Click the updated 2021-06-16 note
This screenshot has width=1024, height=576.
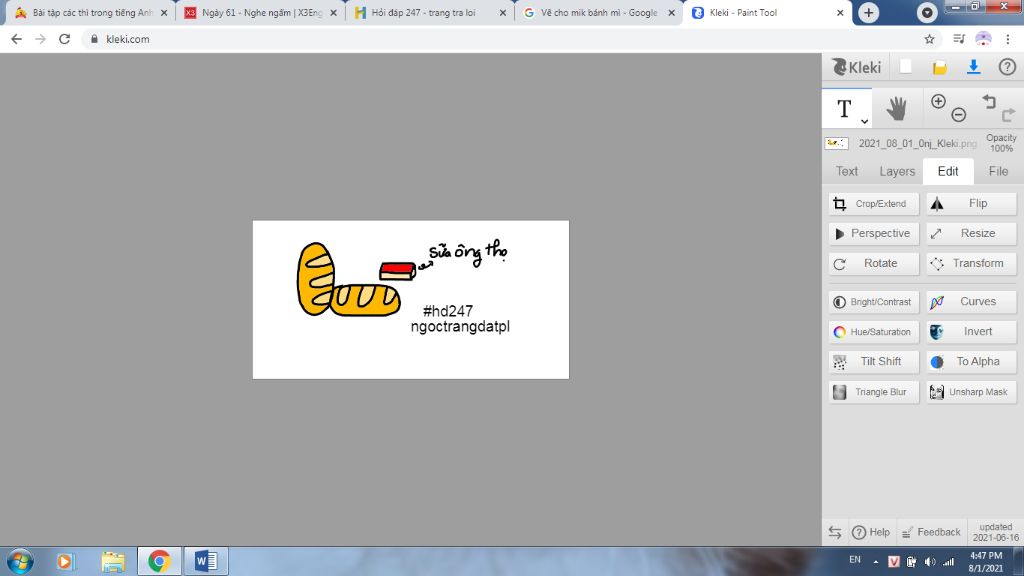click(995, 532)
